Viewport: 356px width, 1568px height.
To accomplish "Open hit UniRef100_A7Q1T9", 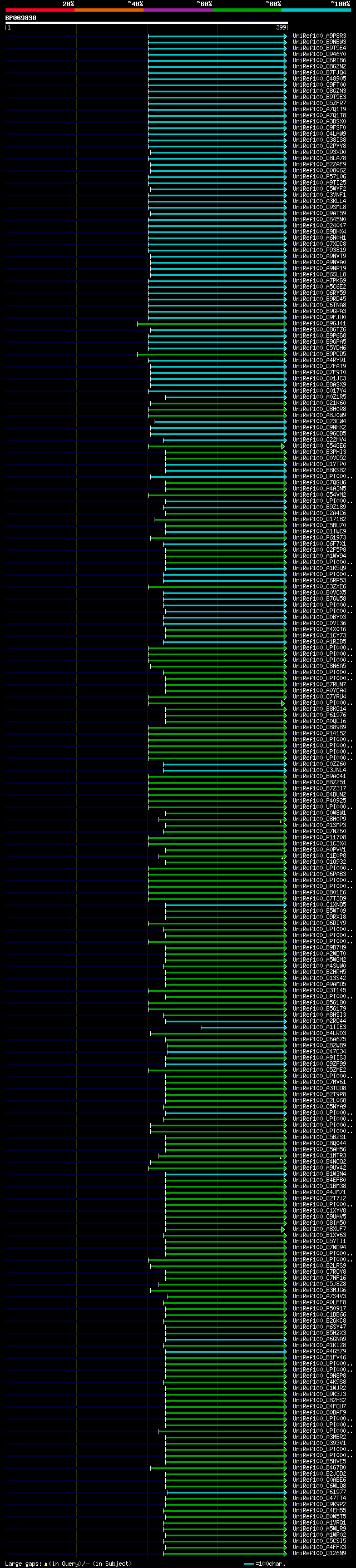I will (x=319, y=110).
